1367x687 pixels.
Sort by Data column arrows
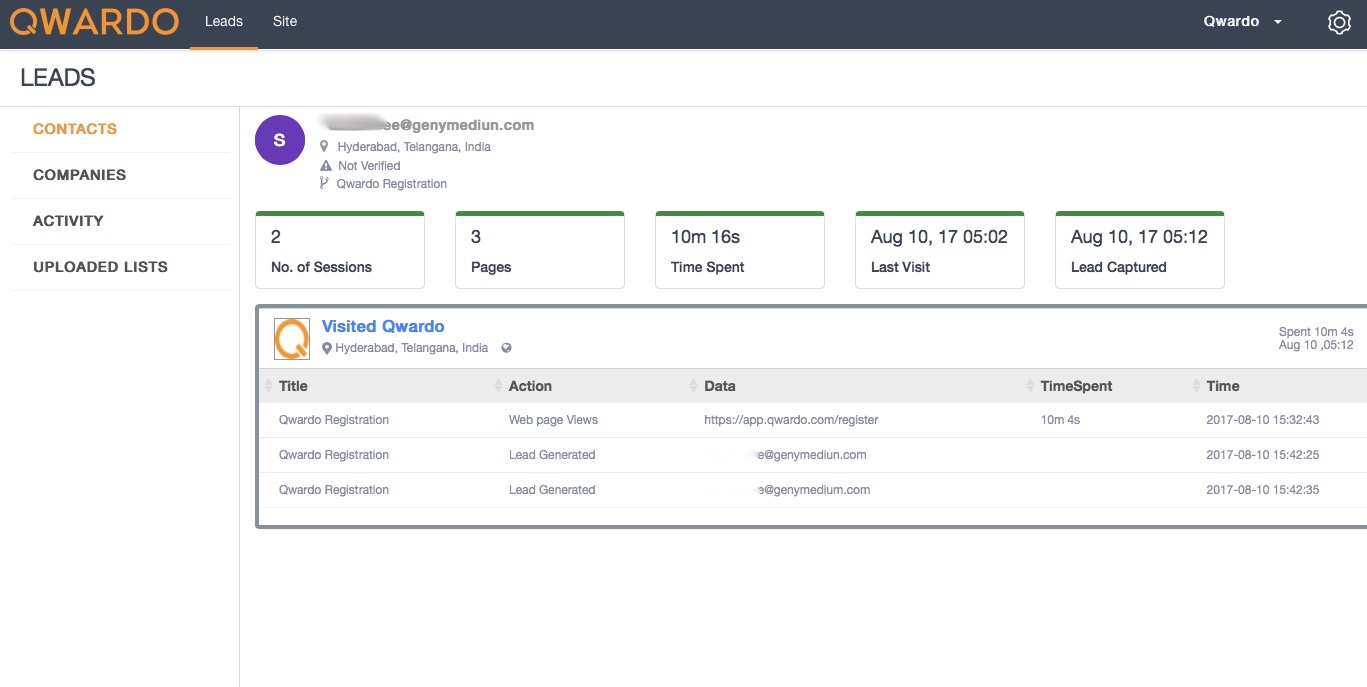[694, 386]
